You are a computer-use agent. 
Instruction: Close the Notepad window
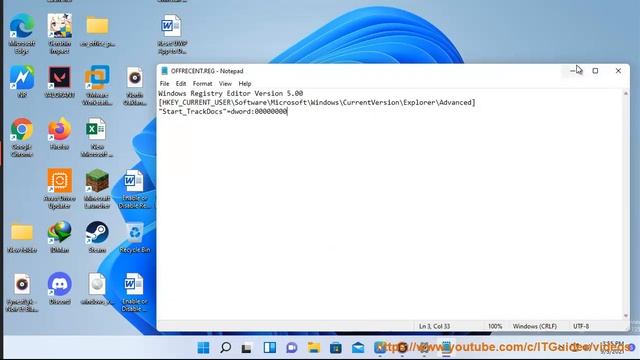(618, 71)
